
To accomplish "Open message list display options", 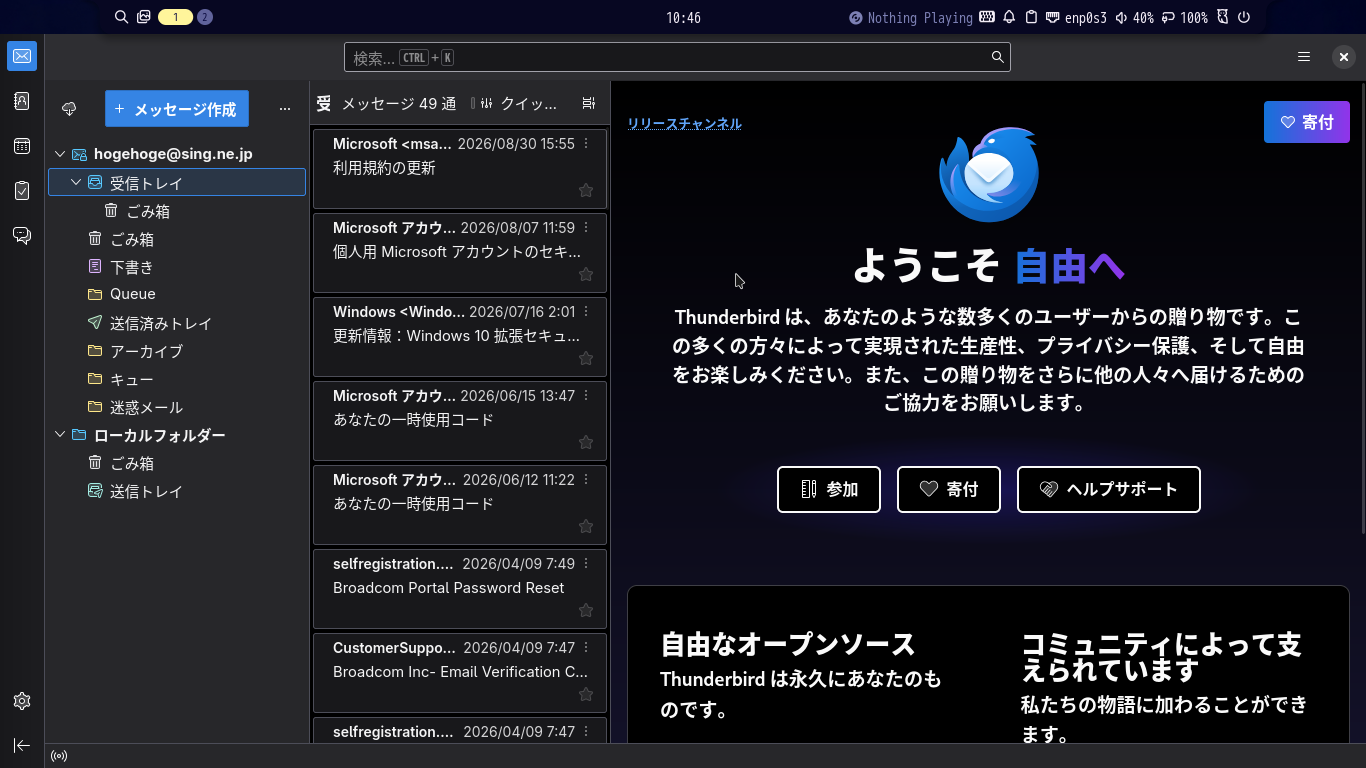I will coord(588,103).
